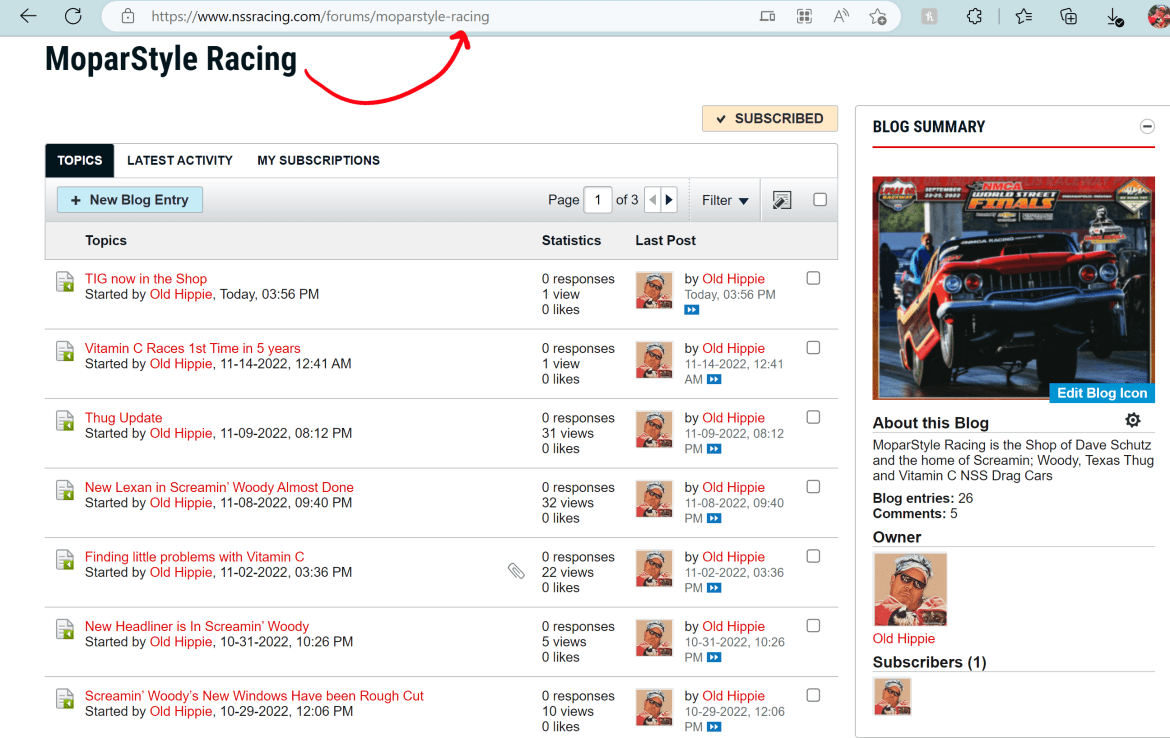1170x738 pixels.
Task: View site information via the lock icon
Action: [128, 16]
